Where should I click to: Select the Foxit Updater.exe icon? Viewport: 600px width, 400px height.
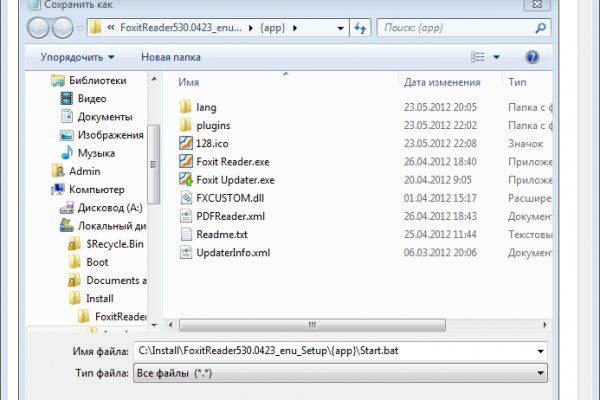point(186,179)
